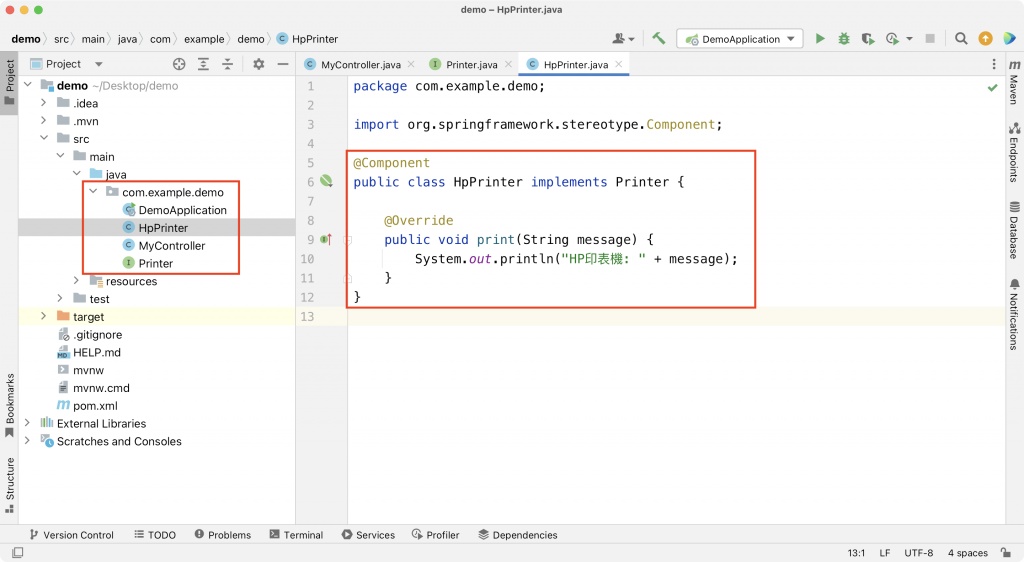Image resolution: width=1024 pixels, height=562 pixels.
Task: Place the cursor on empty editor line 13
Action: (x=676, y=316)
